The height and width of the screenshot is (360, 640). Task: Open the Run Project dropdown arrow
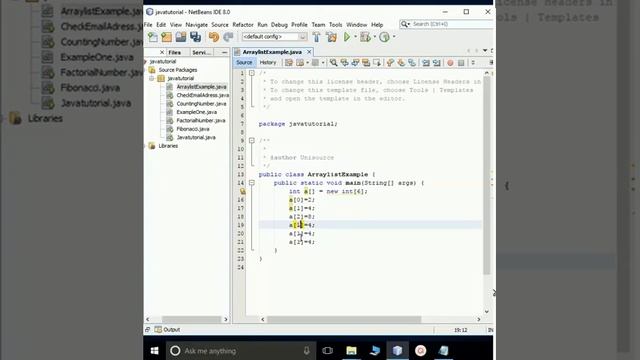[355, 37]
